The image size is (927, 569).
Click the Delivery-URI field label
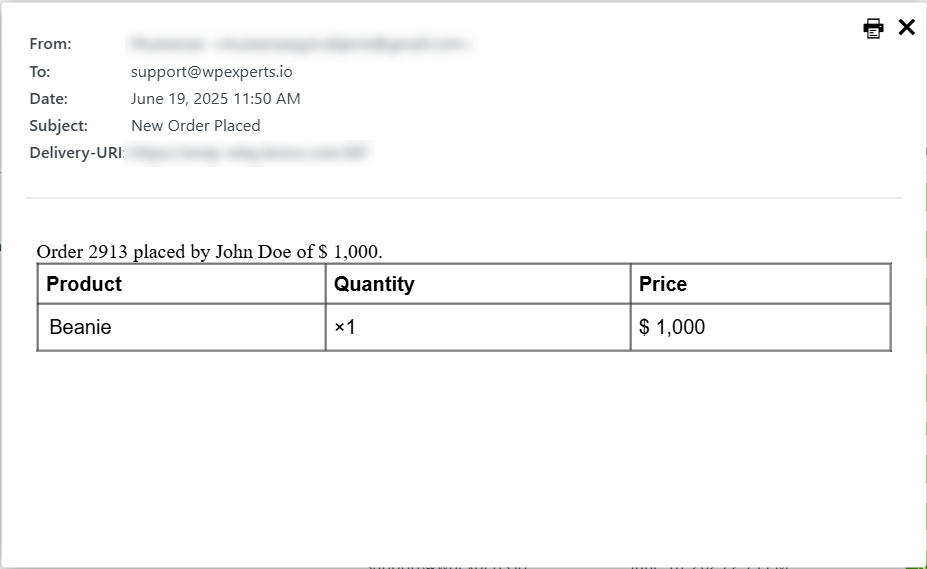[76, 153]
